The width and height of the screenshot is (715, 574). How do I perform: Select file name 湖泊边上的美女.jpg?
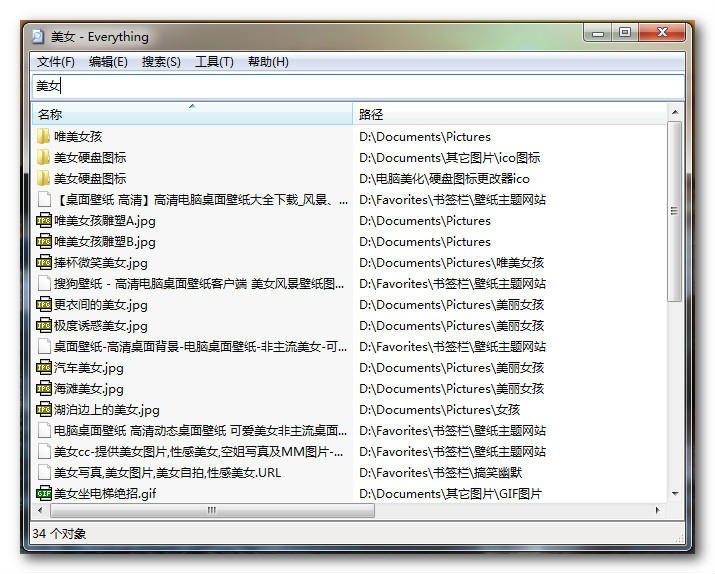106,409
